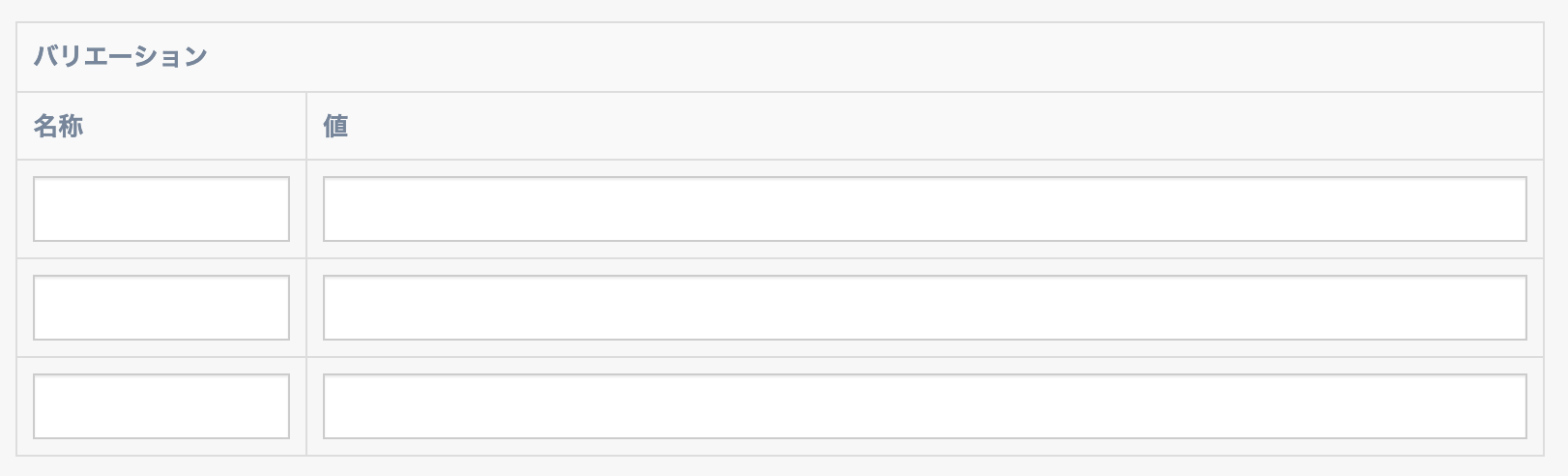Select the wide input under 値 header
Viewport: 1568px width, 476px height.
point(924,209)
